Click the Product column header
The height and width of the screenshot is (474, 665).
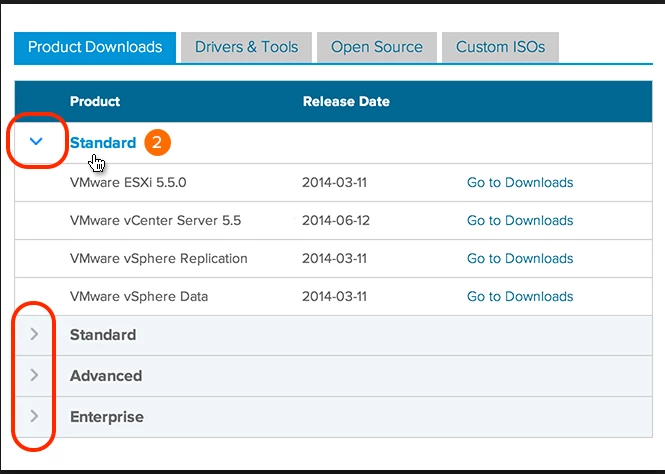(x=95, y=101)
